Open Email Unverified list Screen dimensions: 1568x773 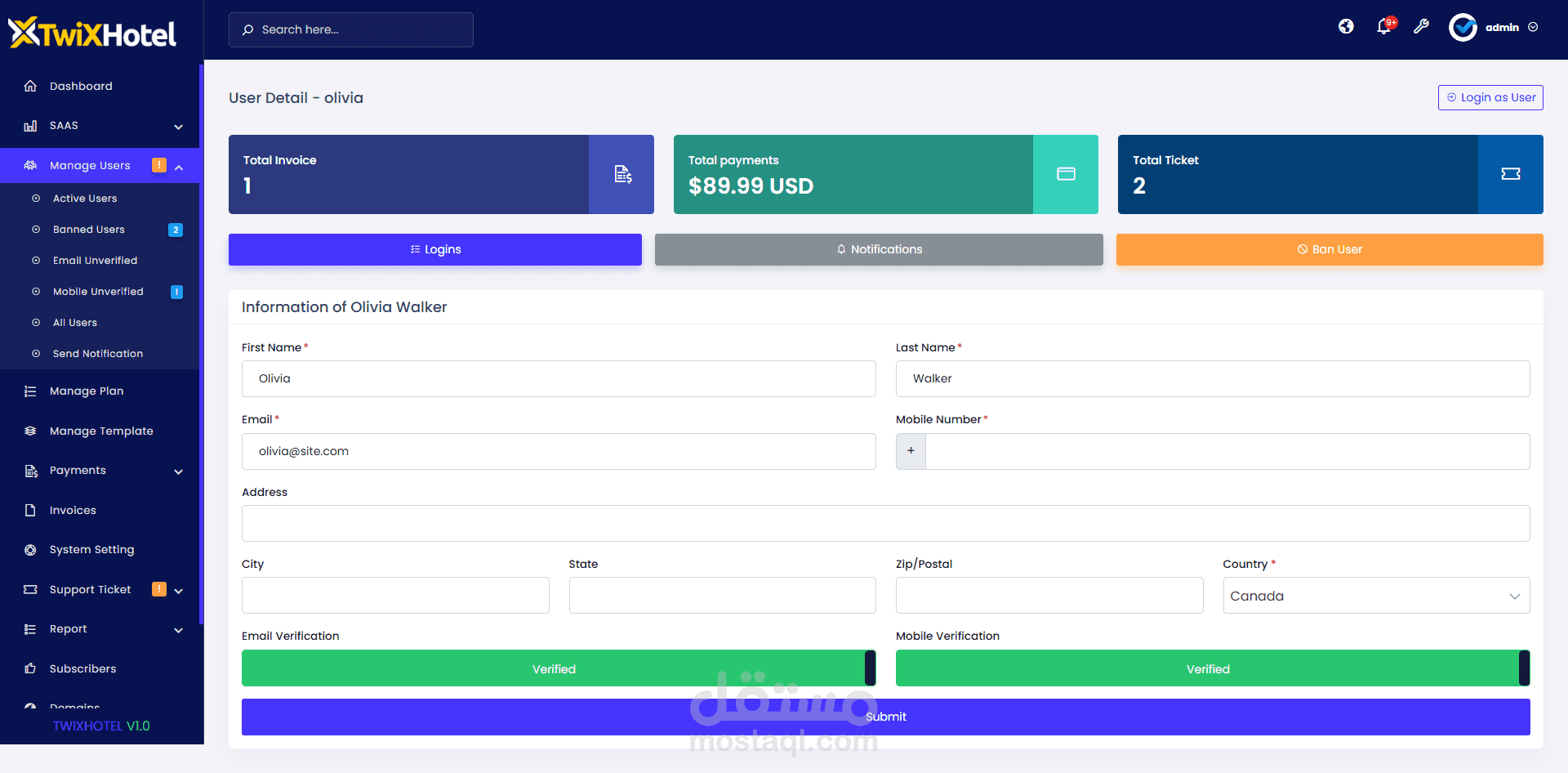(95, 261)
